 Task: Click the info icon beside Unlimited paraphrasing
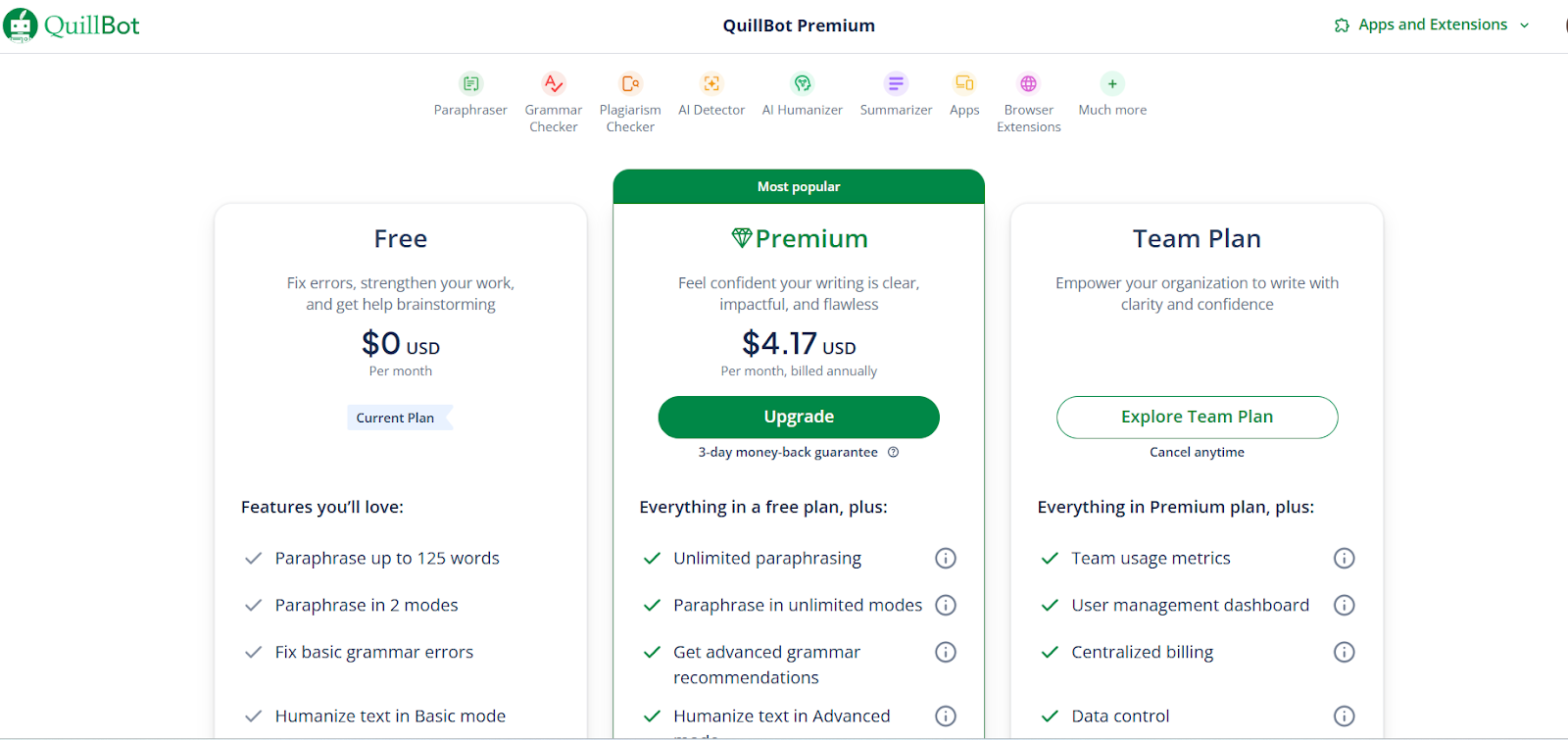point(945,558)
